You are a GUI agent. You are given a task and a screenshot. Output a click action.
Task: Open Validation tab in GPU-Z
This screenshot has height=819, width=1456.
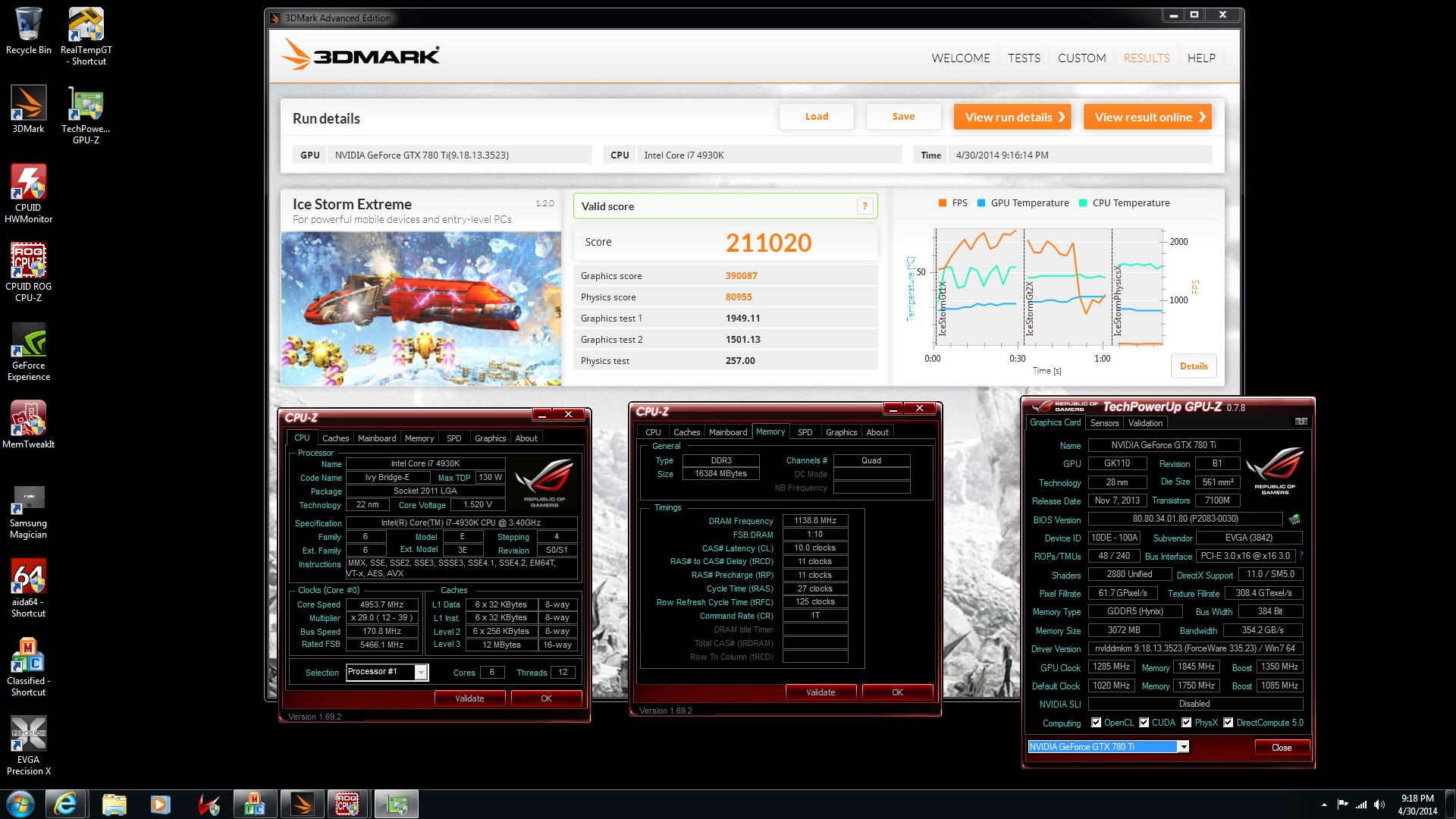(x=1145, y=423)
